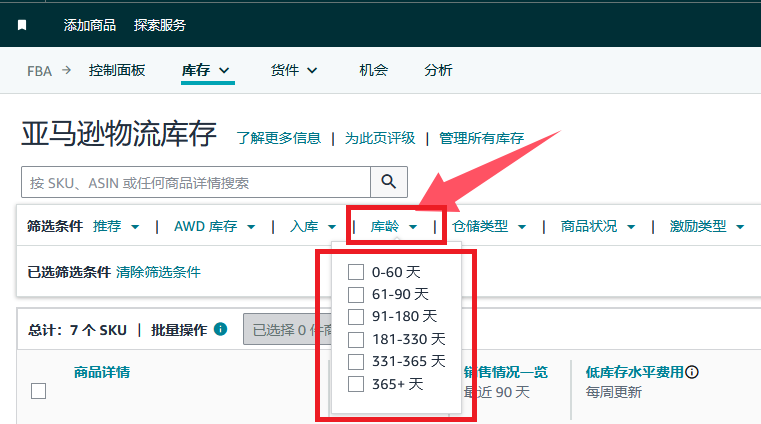Expand the 货件 navigation menu
Screen dimensions: 761x424
[294, 71]
